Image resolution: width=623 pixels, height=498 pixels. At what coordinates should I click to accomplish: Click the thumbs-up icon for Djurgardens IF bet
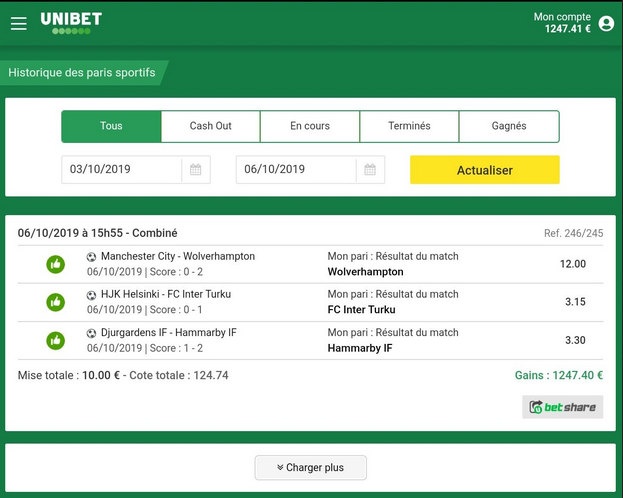56,341
